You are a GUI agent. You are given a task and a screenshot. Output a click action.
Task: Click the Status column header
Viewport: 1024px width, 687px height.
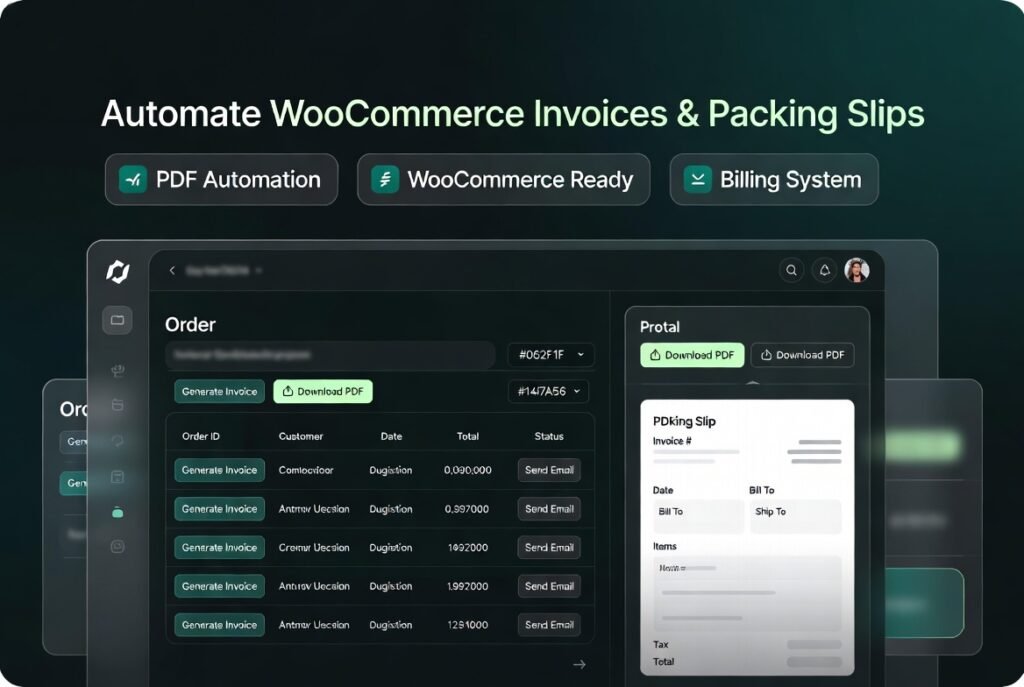coord(549,436)
